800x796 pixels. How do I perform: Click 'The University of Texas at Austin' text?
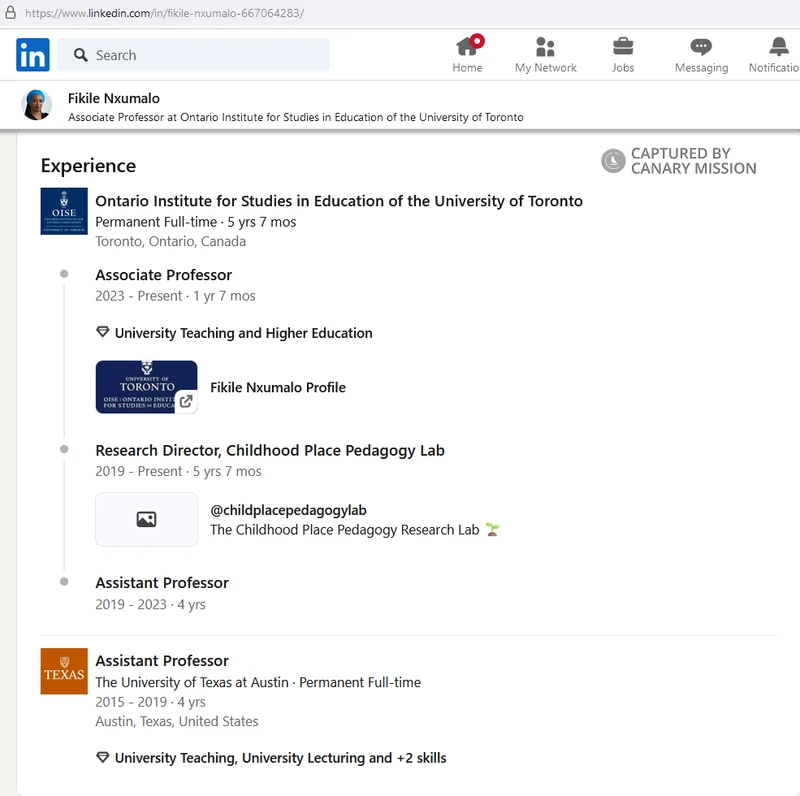coord(192,682)
